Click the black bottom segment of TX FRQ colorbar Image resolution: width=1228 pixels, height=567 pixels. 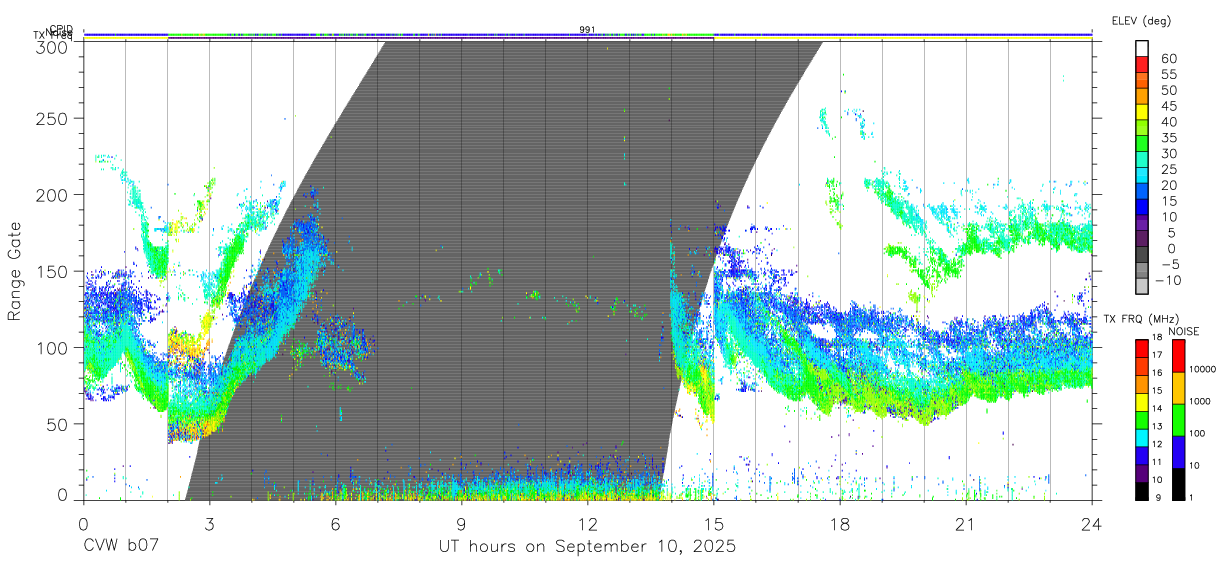[1142, 490]
